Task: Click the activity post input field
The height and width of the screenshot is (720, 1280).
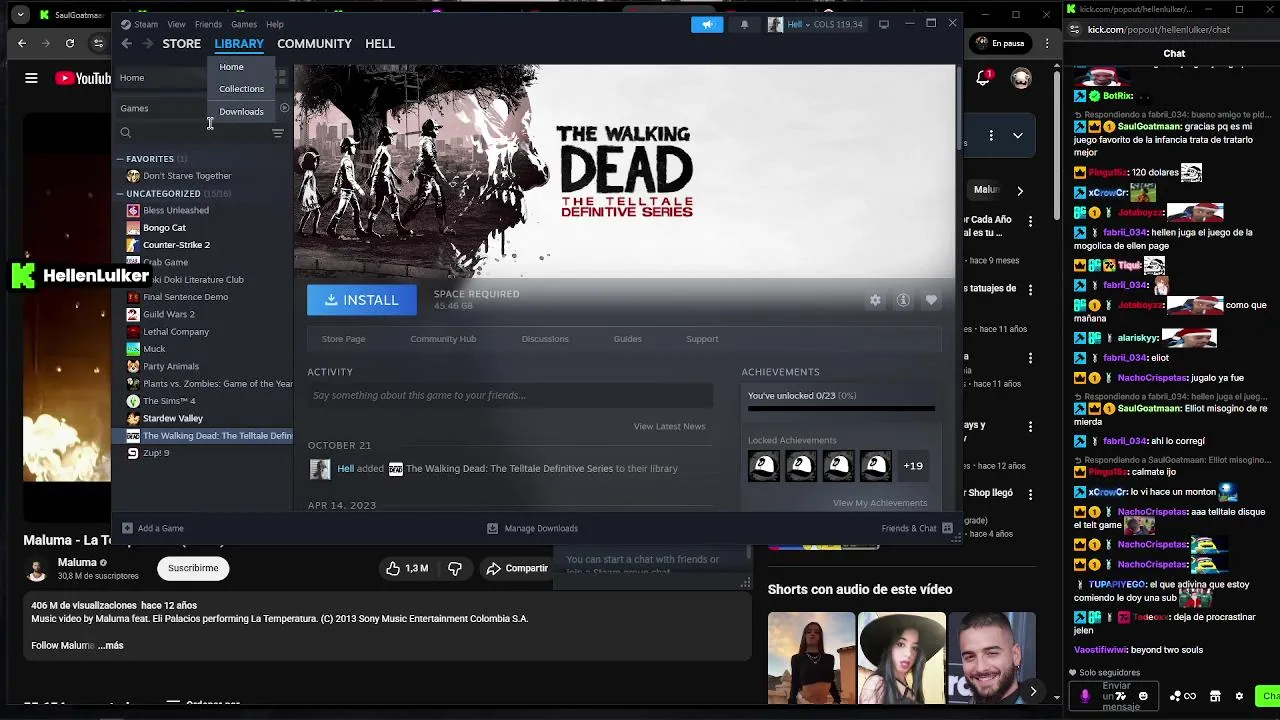Action: tap(510, 395)
